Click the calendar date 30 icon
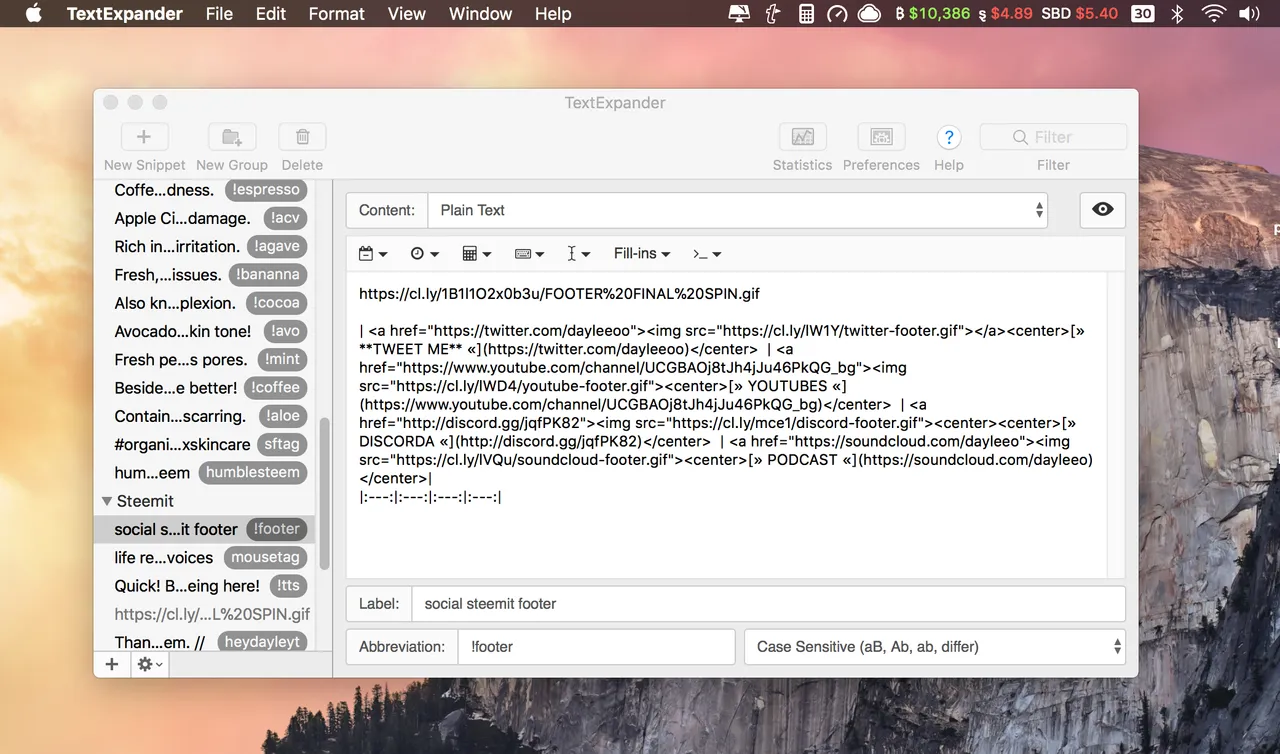Image resolution: width=1280 pixels, height=754 pixels. coord(1143,14)
